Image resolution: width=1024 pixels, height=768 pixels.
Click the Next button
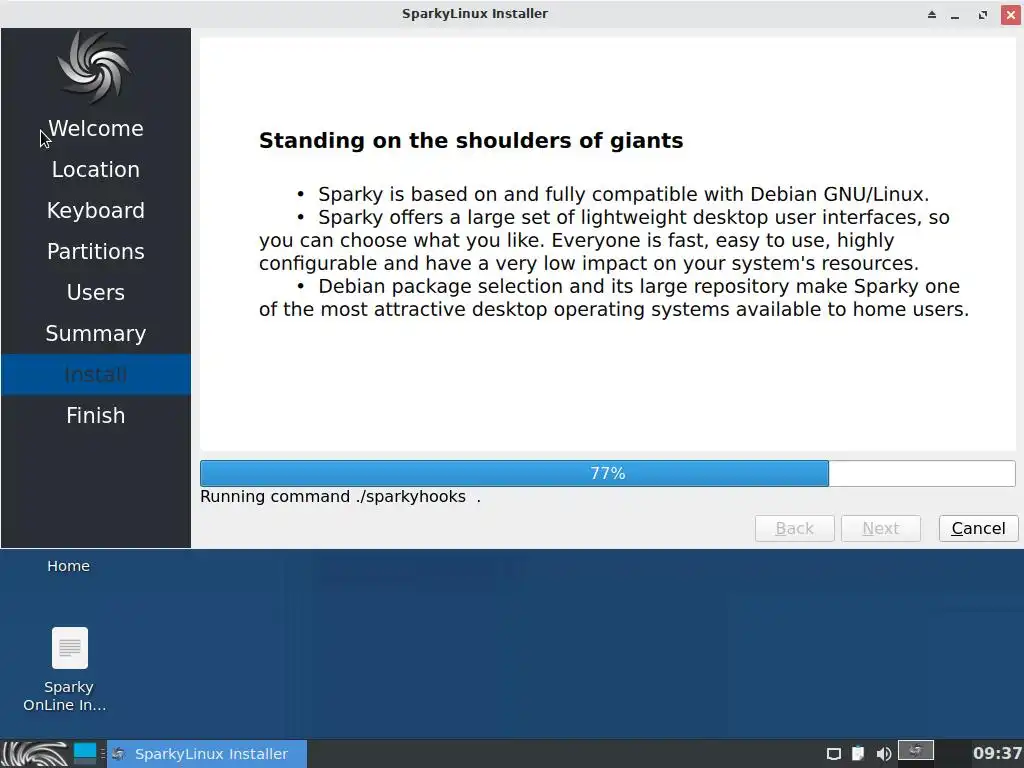(880, 528)
